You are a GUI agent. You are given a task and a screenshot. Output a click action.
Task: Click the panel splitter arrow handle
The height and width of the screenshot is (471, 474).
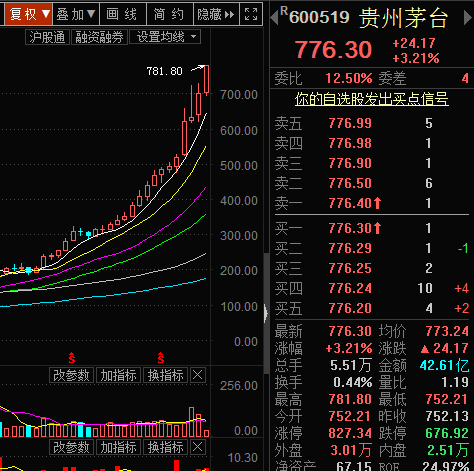pyautogui.click(x=266, y=313)
